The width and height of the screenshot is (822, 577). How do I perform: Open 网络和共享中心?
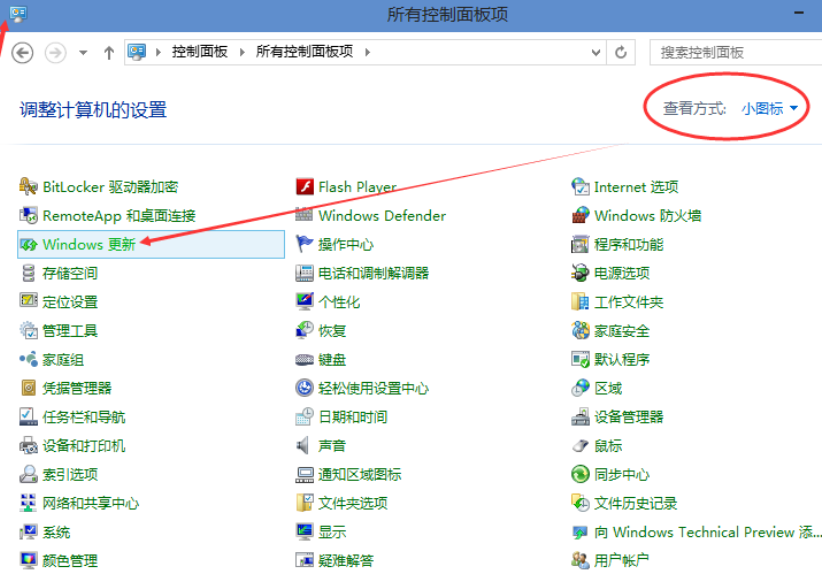[90, 501]
